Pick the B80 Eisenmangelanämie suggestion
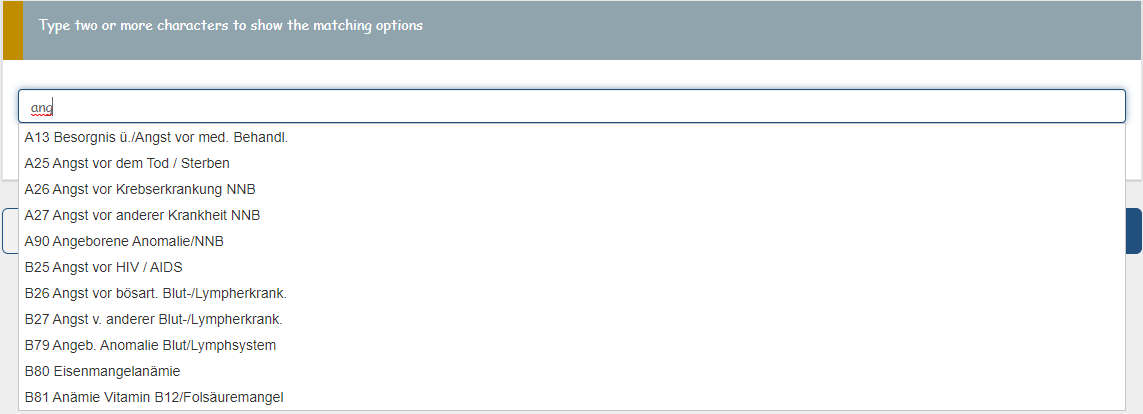1143x414 pixels. point(102,371)
